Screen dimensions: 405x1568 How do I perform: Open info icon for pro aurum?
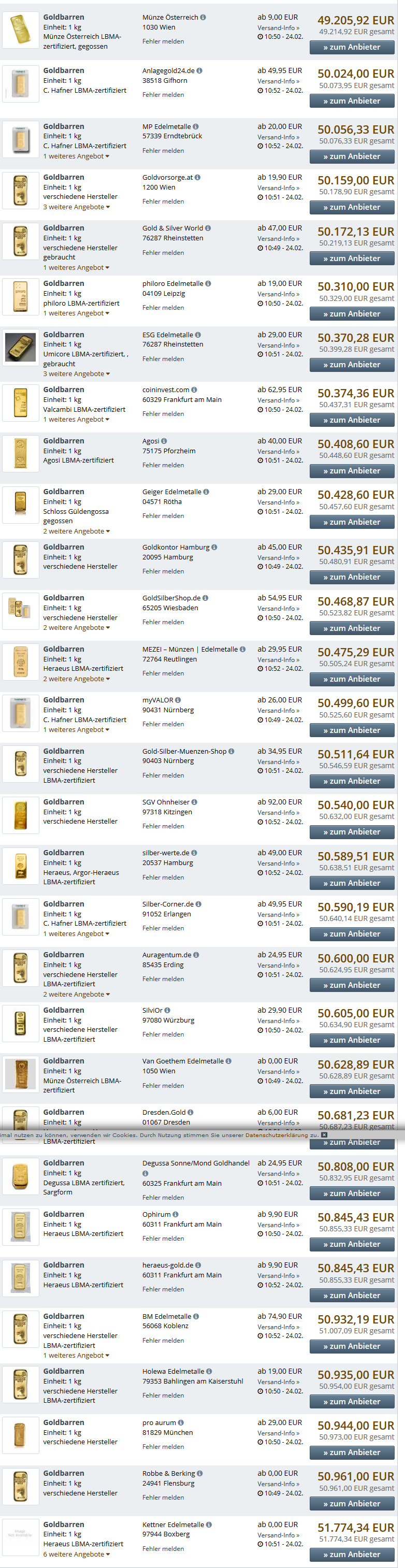click(181, 1422)
